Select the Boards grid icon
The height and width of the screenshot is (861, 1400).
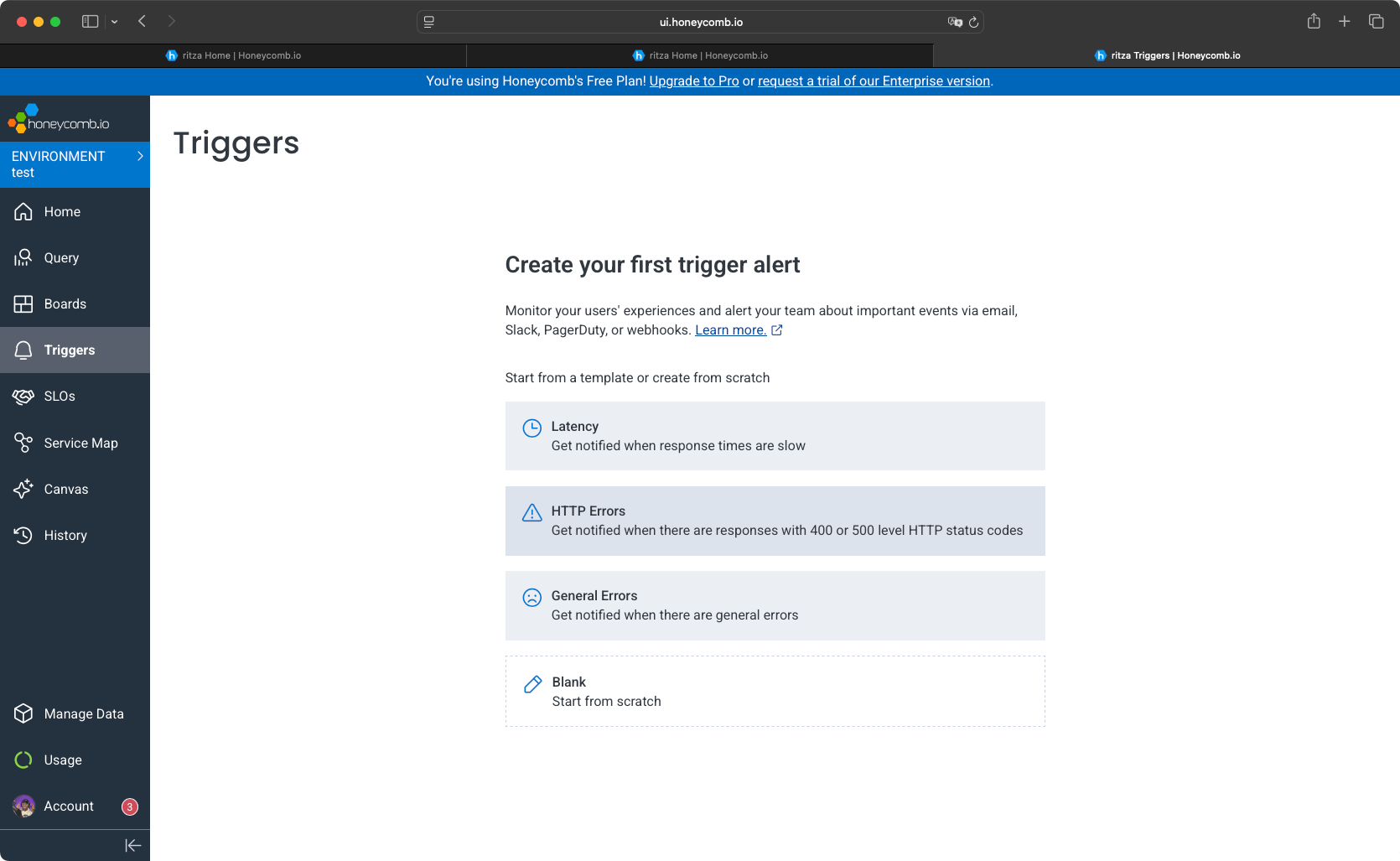pyautogui.click(x=23, y=303)
